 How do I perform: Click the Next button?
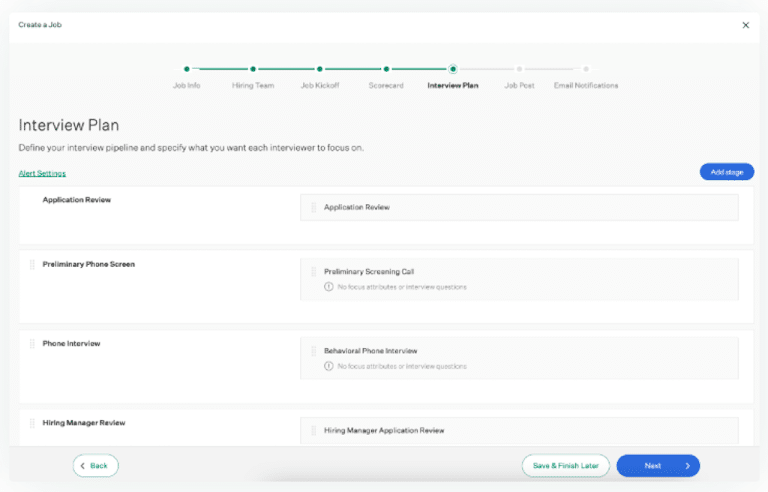tap(658, 465)
